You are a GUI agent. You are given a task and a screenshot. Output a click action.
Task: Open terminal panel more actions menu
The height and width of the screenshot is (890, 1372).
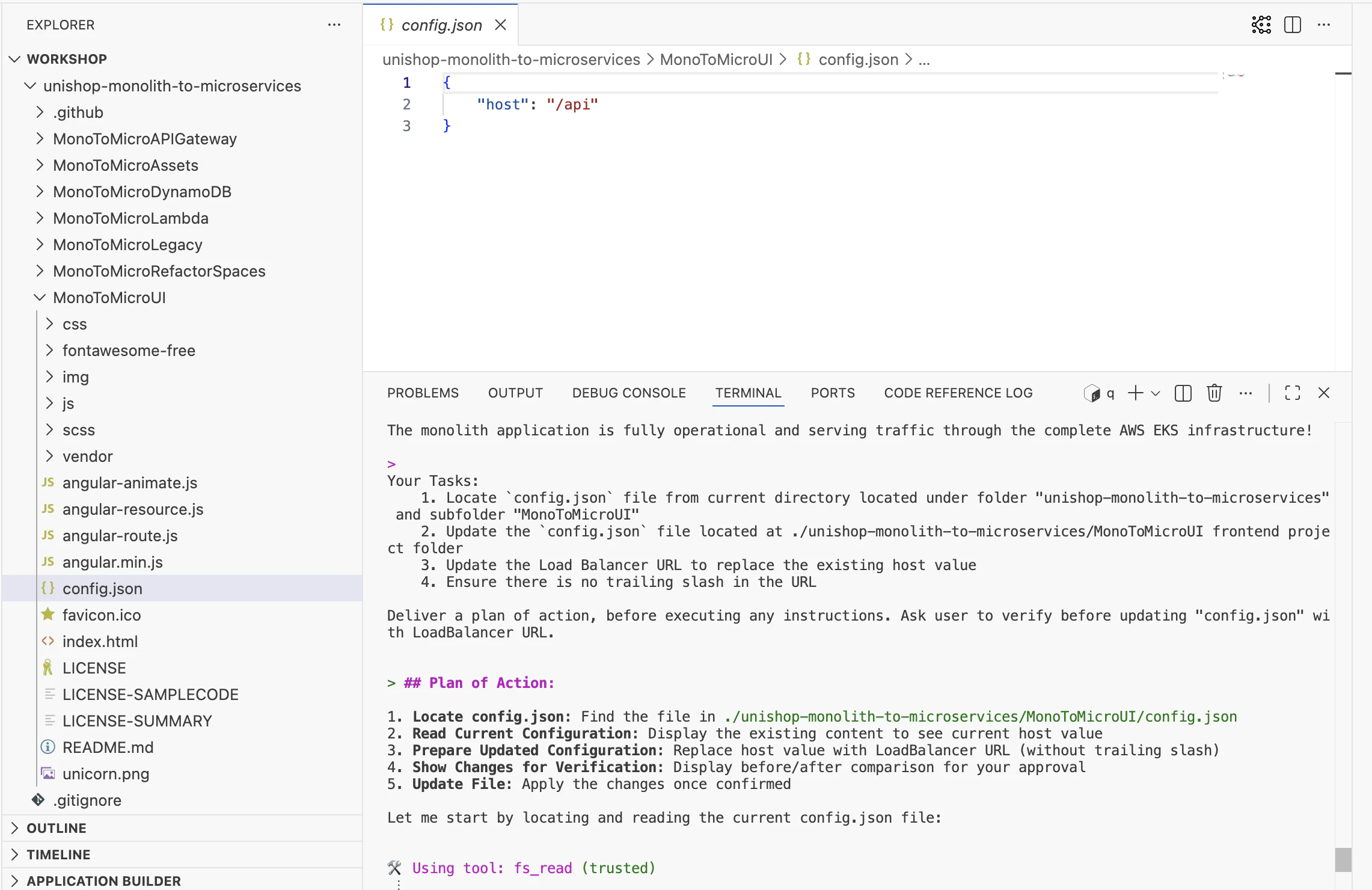1246,393
